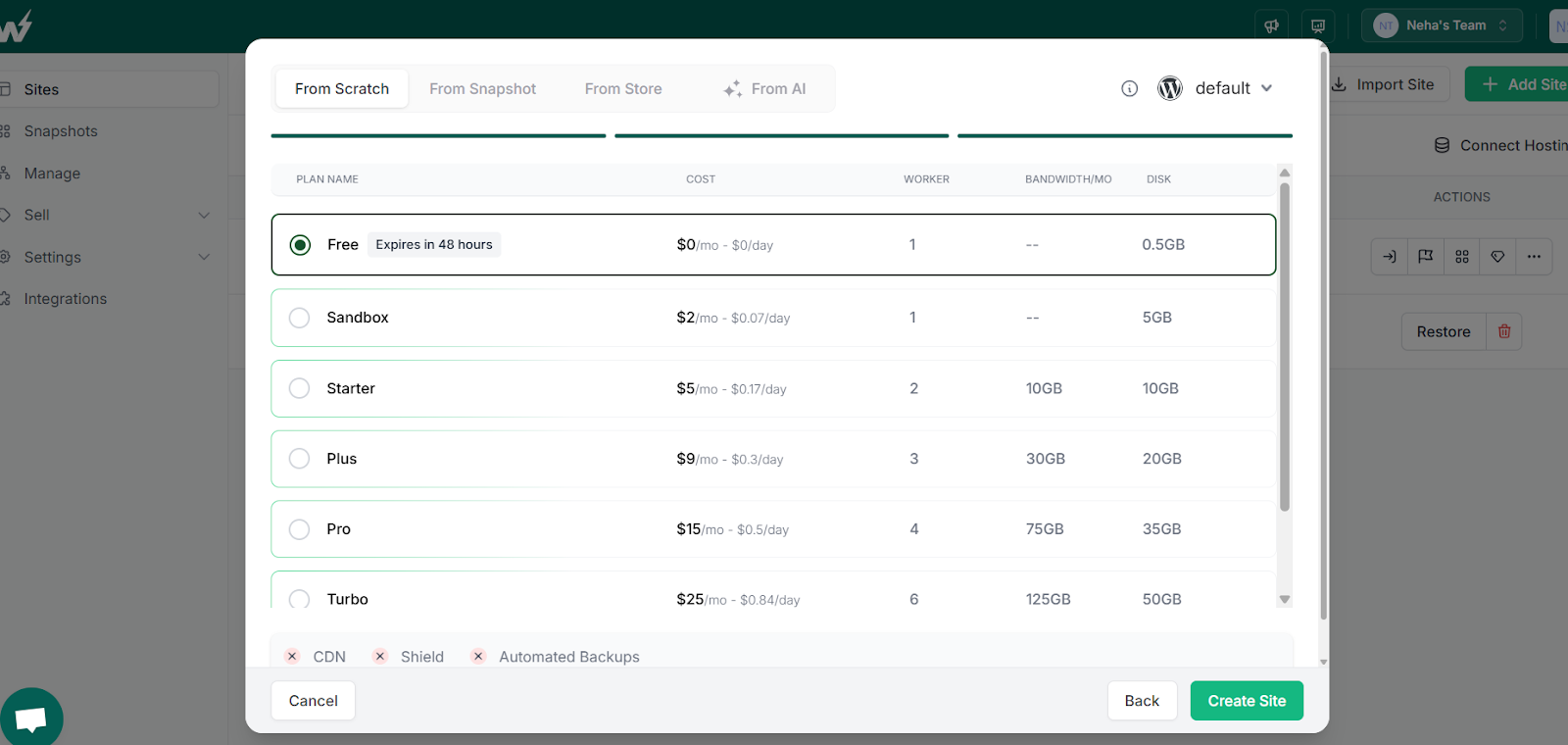Click the plus icon on Add Site
Screen dimensions: 1568x745
1490,84
